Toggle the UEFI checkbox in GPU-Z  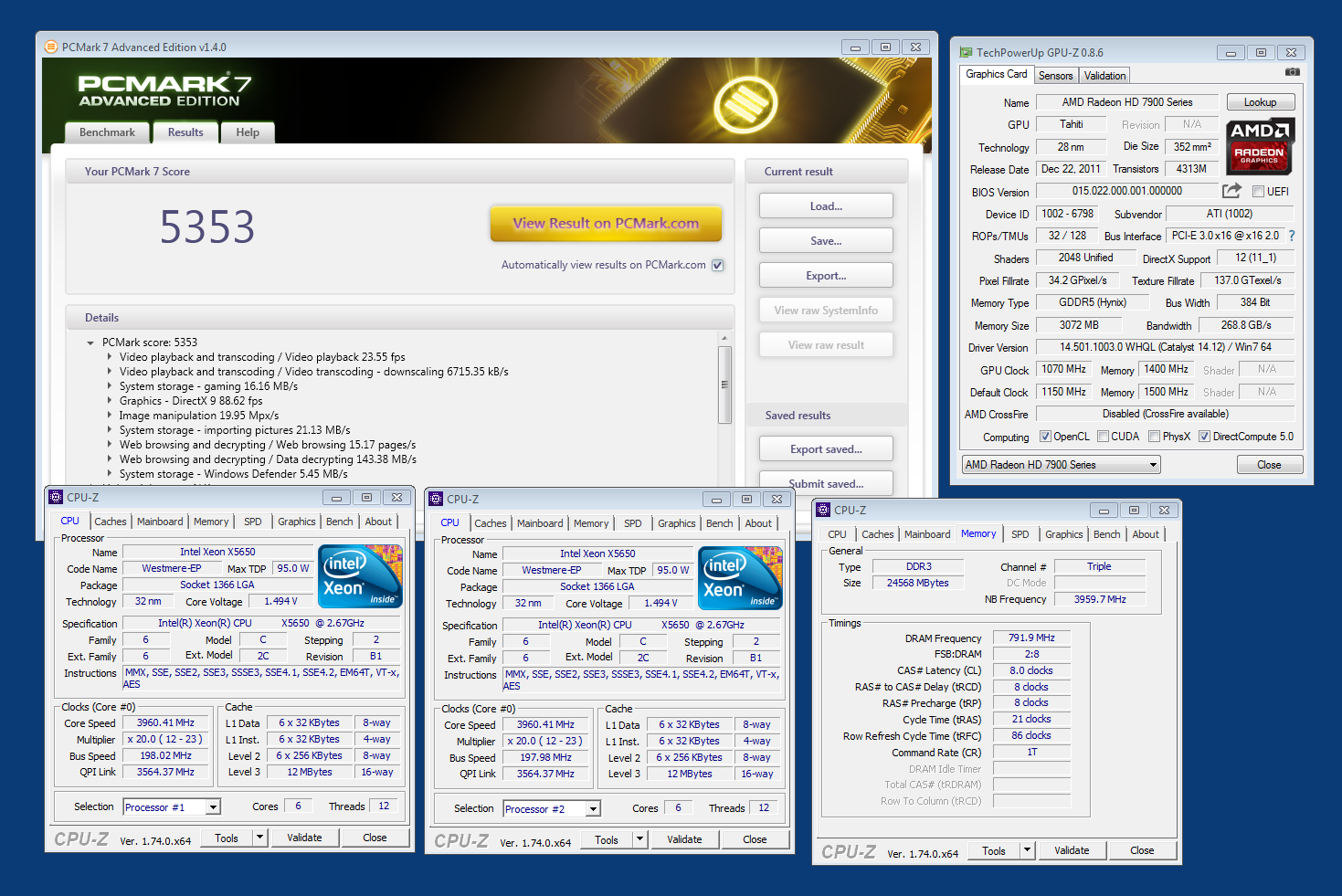[x=1258, y=191]
